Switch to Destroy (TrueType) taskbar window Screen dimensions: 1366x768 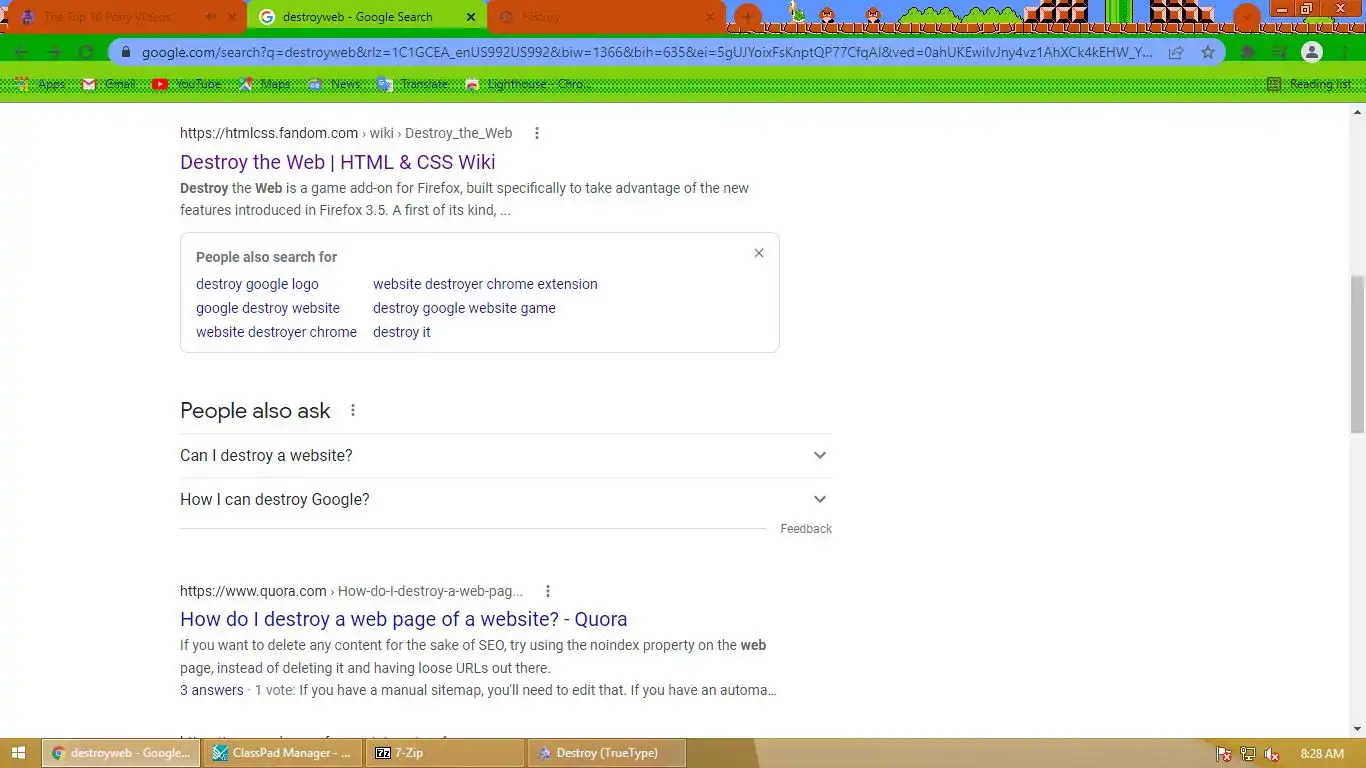click(x=607, y=753)
